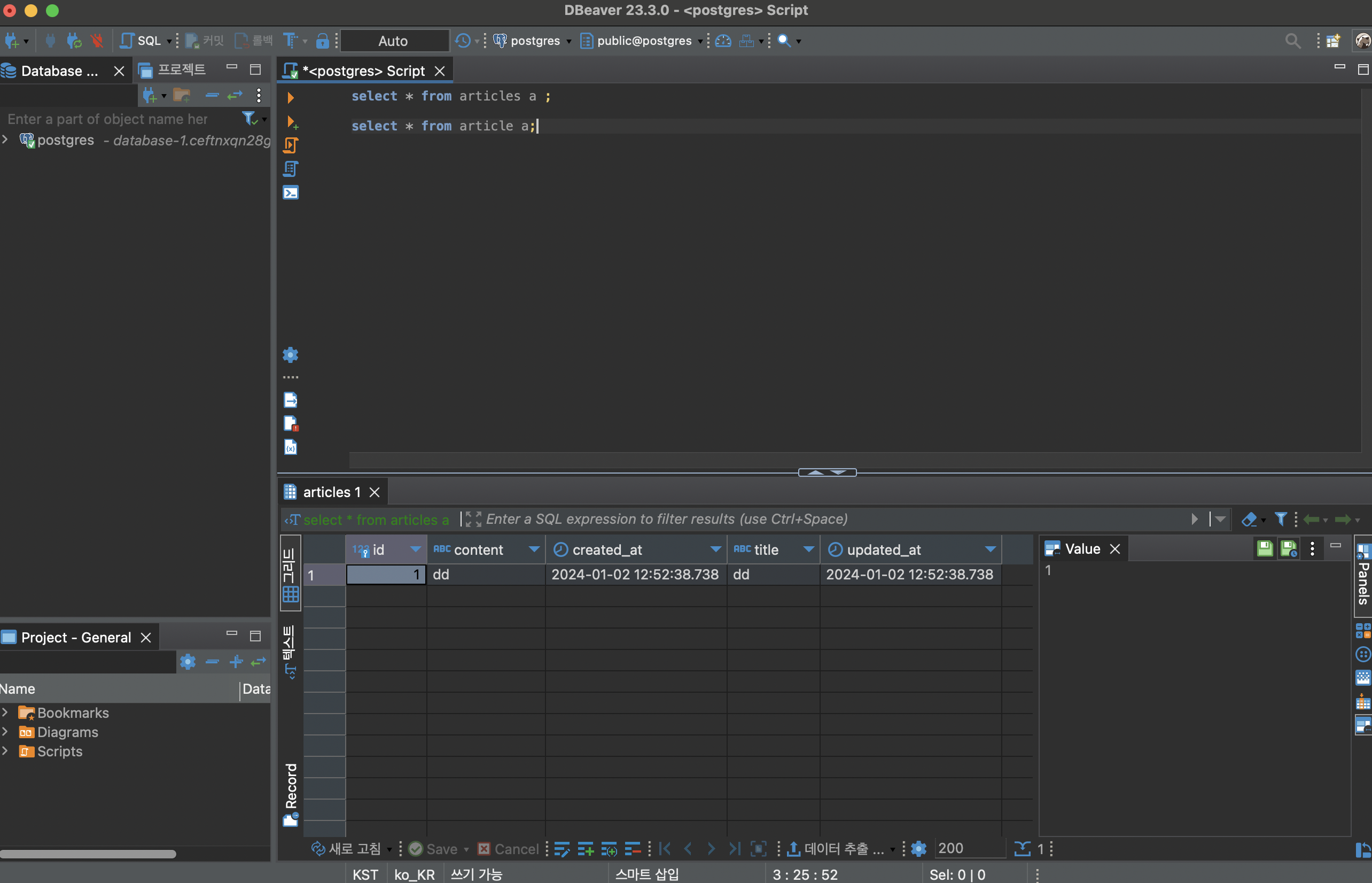Collapse all nodes in Database Navigator
This screenshot has height=883, width=1372.
212,95
